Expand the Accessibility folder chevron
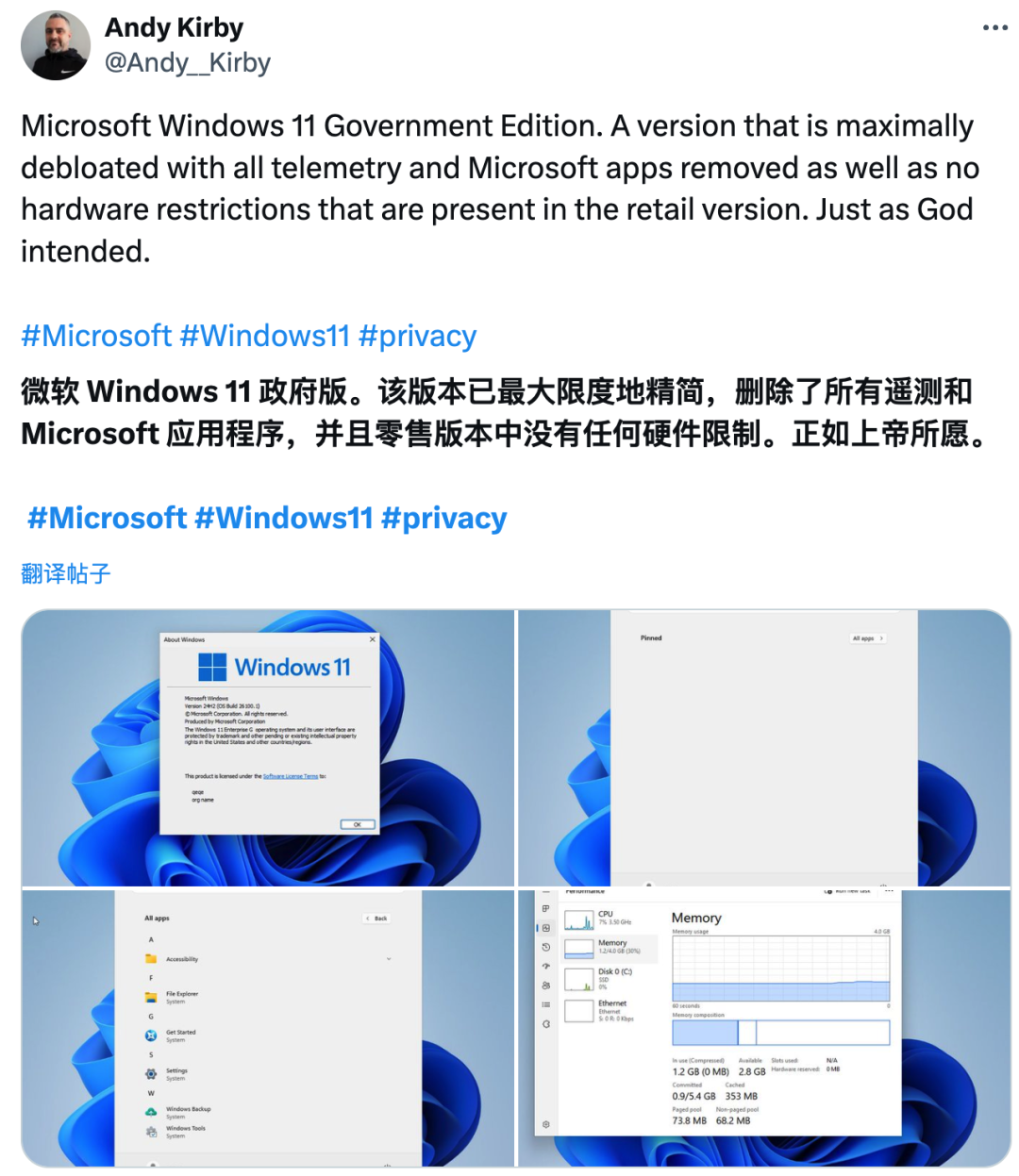This screenshot has height=1176, width=1019. pos(388,959)
